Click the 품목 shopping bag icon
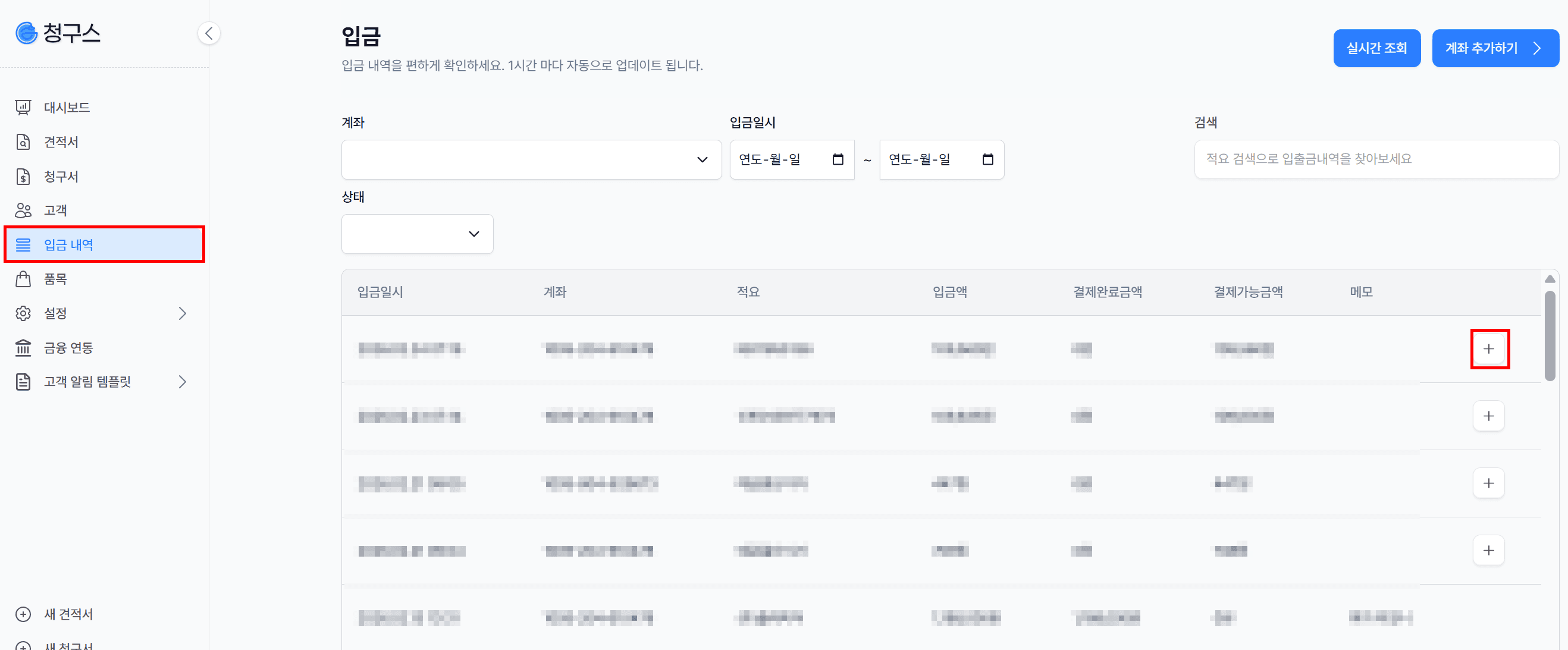Image resolution: width=1568 pixels, height=650 pixels. click(23, 279)
